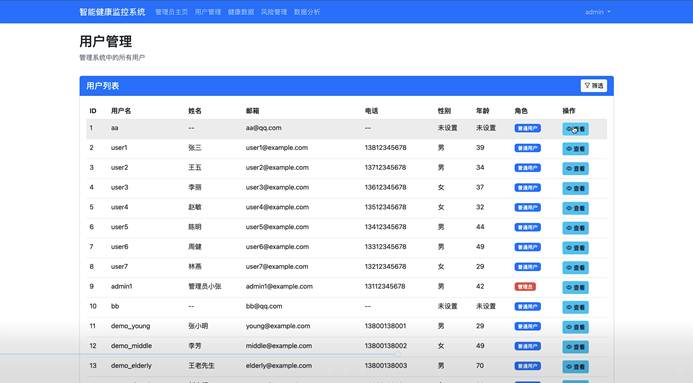Viewport: 693px width, 383px height.
Task: Click the username demo_middle
Action: 131,346
